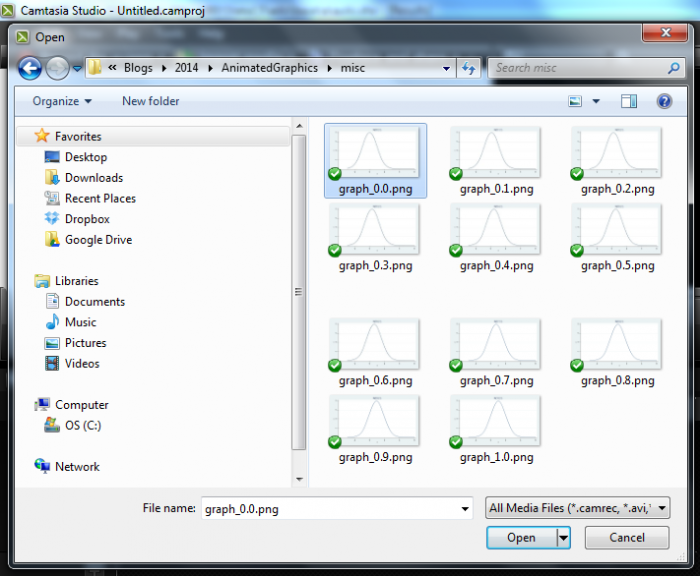Click the Google Drive folder icon
The width and height of the screenshot is (700, 576).
click(53, 240)
